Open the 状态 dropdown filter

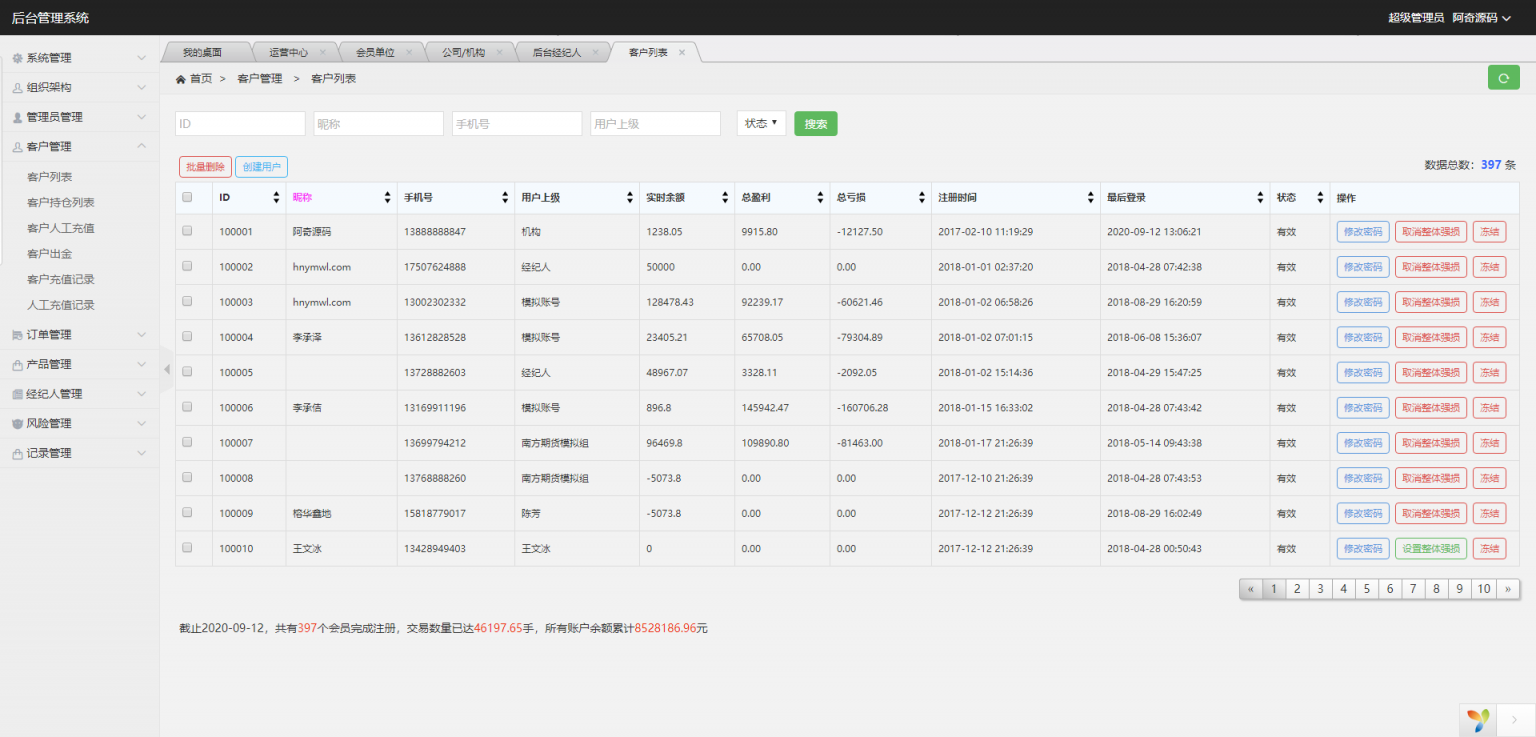(x=761, y=123)
